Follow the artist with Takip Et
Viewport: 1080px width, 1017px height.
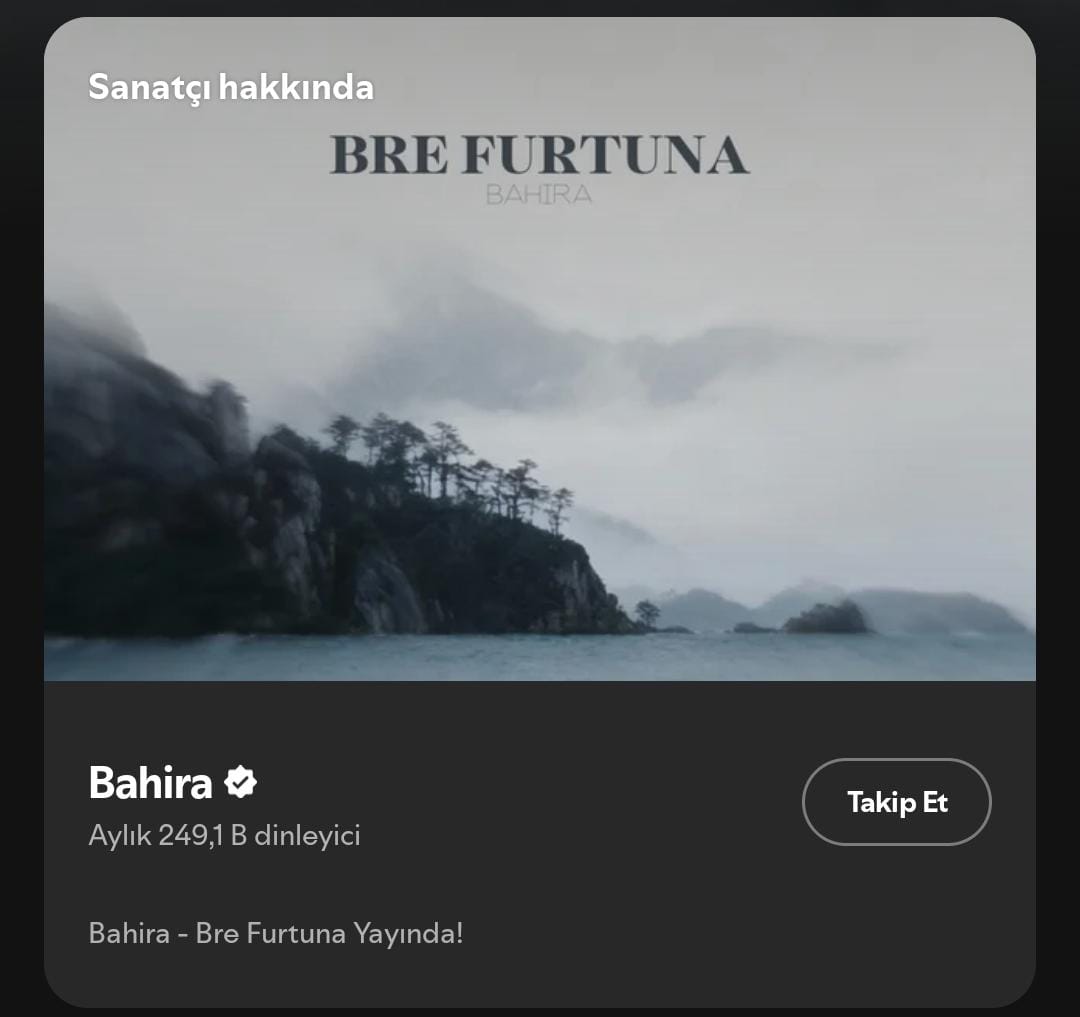(896, 802)
